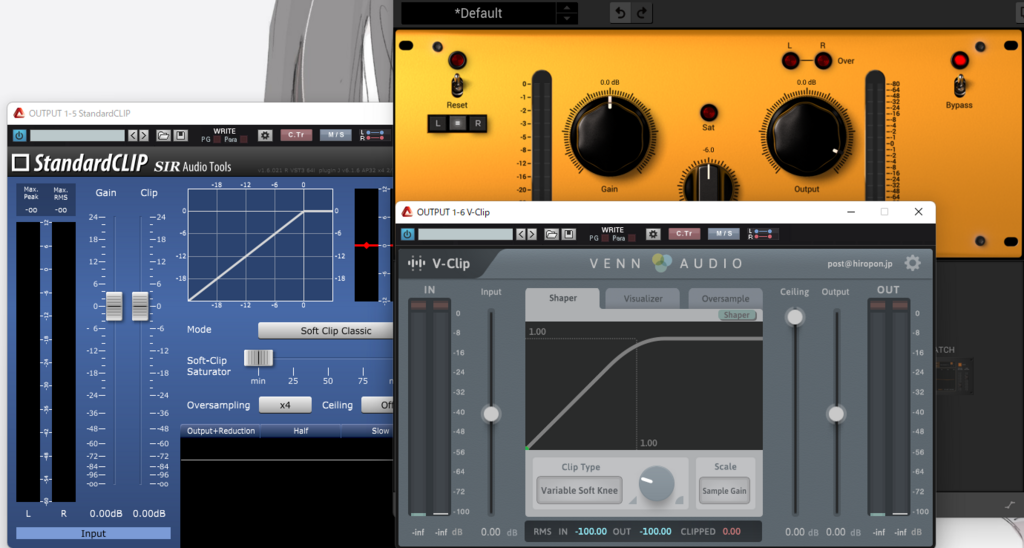Save preset floppy icon in V-Clip window

tap(569, 234)
